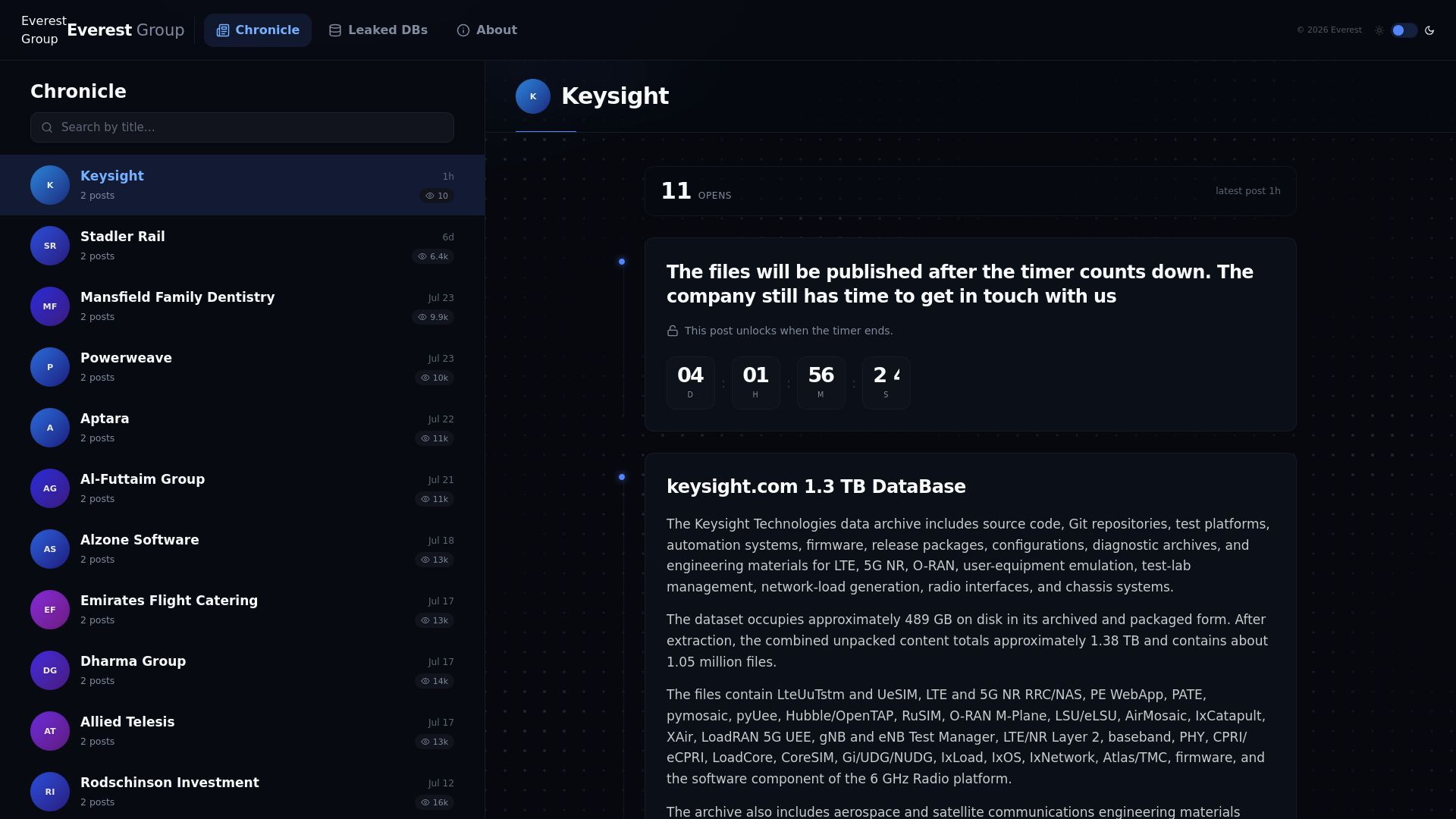Click the DG avatar icon

coord(50,670)
